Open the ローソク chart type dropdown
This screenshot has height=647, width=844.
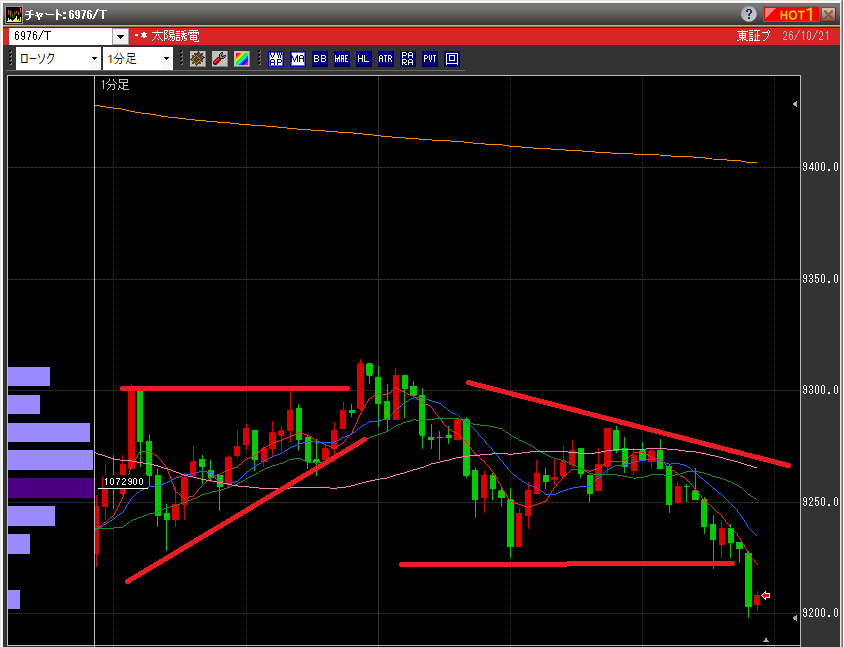click(x=58, y=59)
